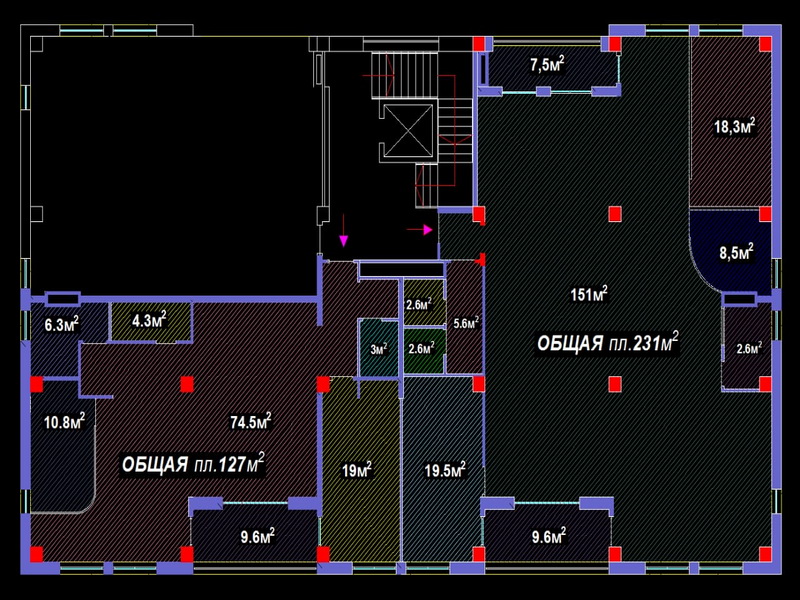This screenshot has height=600, width=800.
Task: Click the 19.5м² room label
Action: (x=445, y=470)
